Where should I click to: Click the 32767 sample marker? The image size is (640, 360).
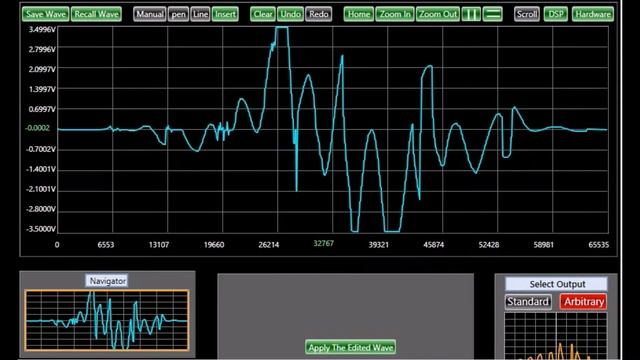pos(324,243)
